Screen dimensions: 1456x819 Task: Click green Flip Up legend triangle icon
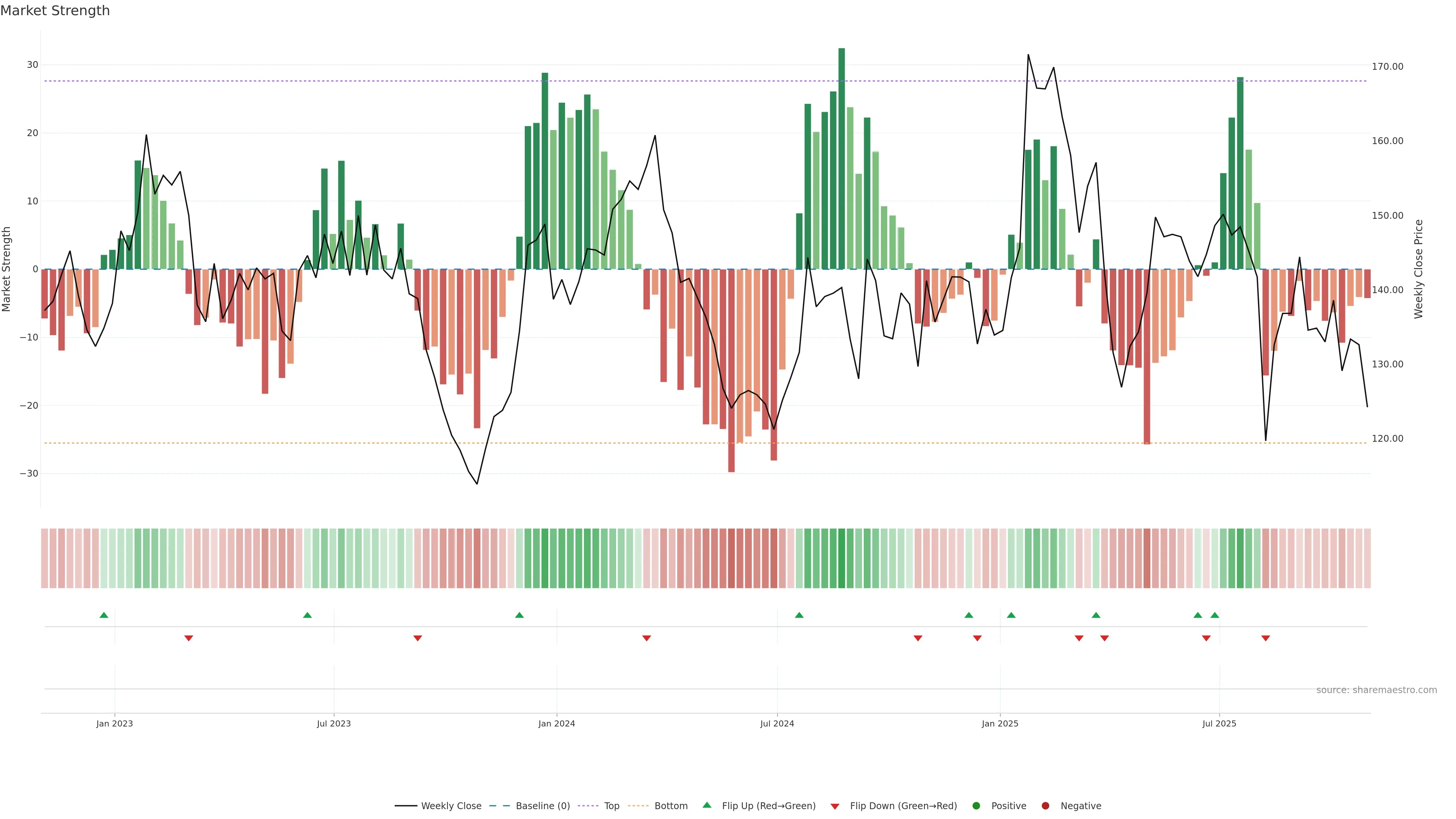point(706,805)
